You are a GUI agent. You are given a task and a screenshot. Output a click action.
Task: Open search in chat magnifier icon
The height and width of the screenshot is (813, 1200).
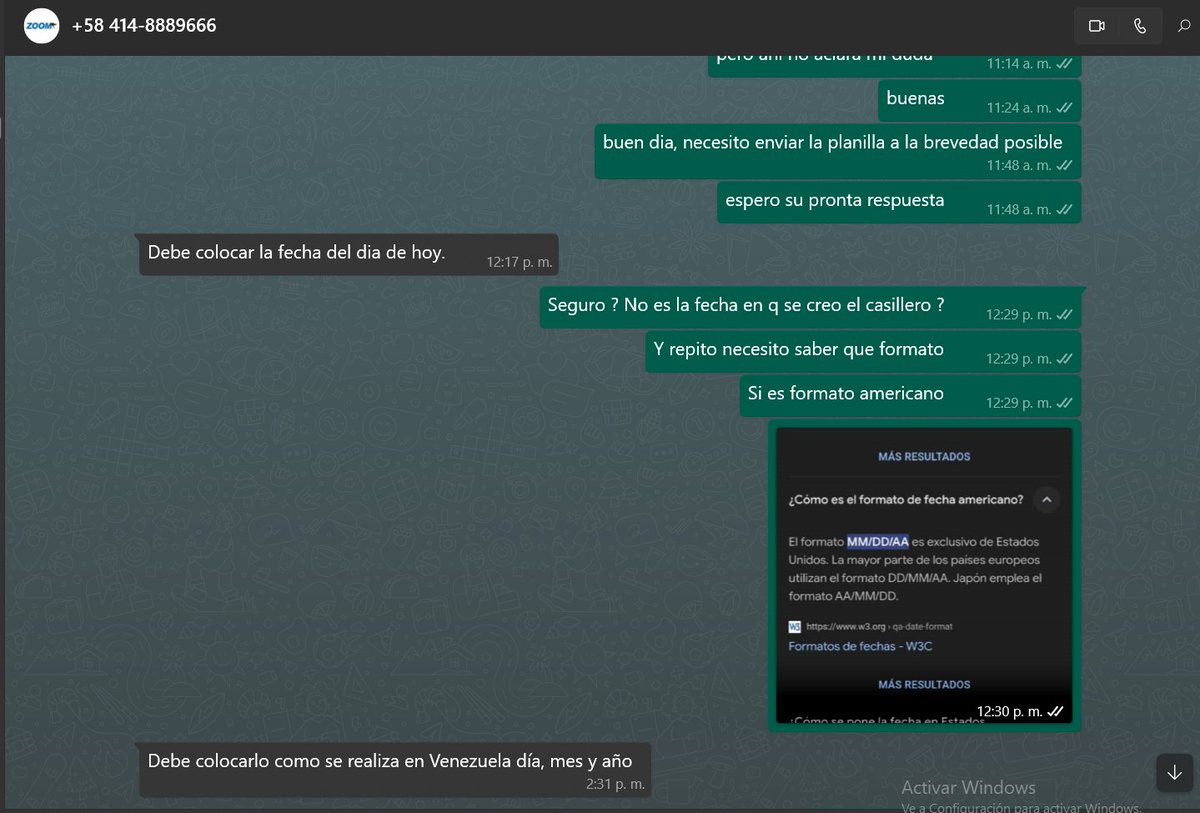point(1184,26)
